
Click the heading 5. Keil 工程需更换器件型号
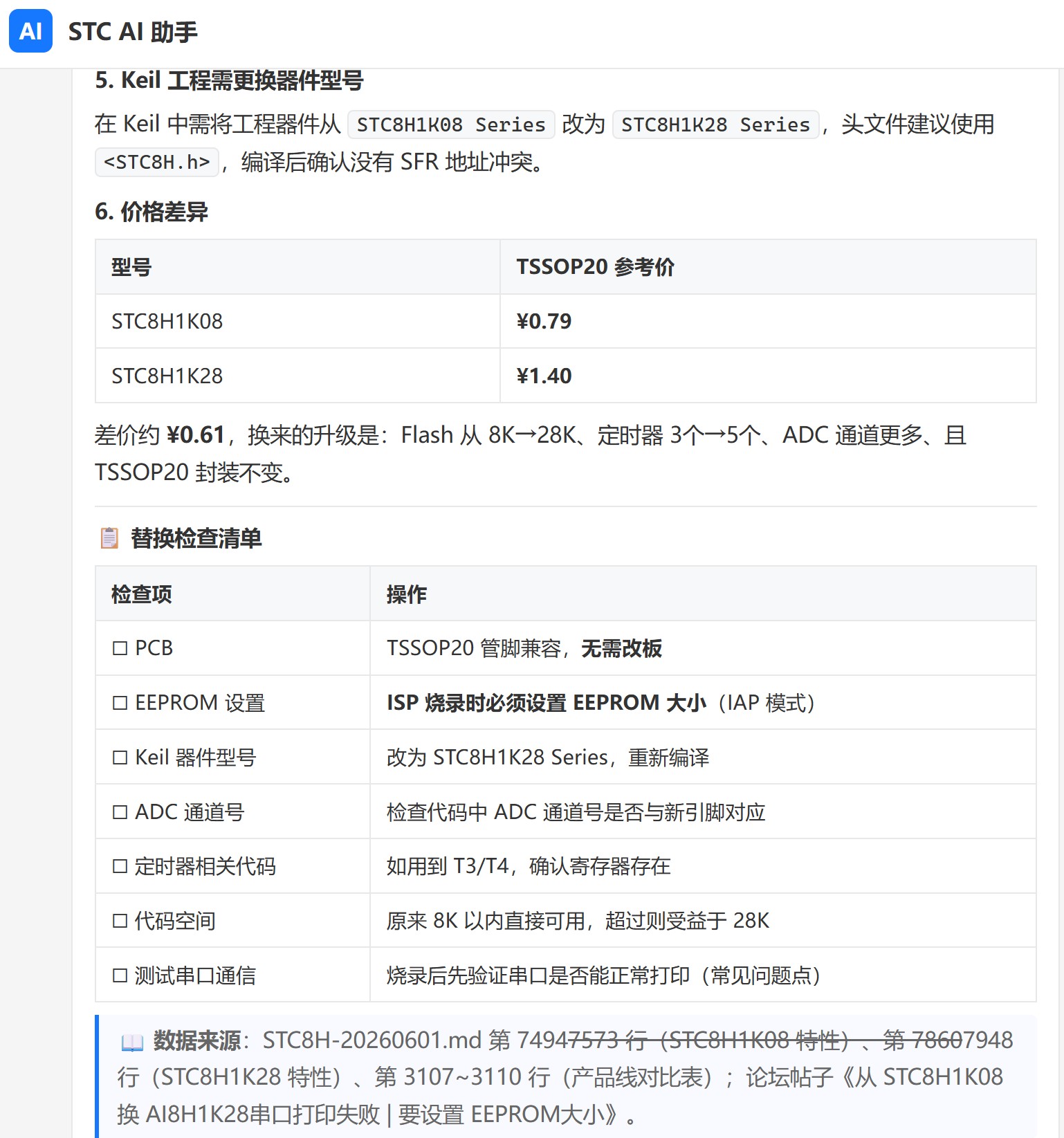[x=229, y=80]
